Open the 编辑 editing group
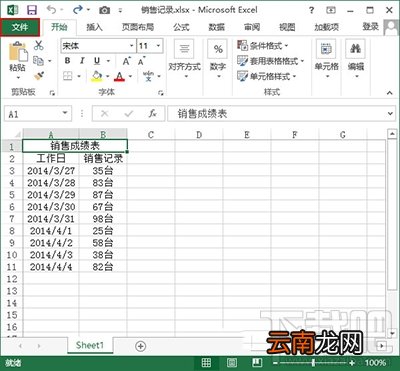 355,60
